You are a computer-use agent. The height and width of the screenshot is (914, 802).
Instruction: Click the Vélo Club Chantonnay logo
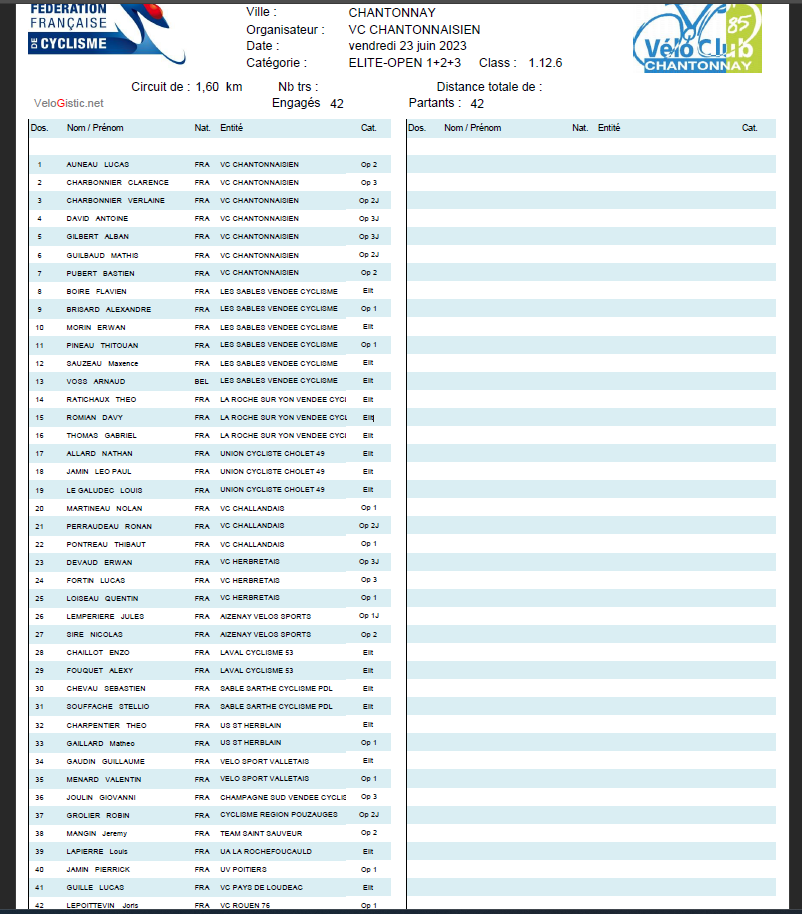pos(697,38)
